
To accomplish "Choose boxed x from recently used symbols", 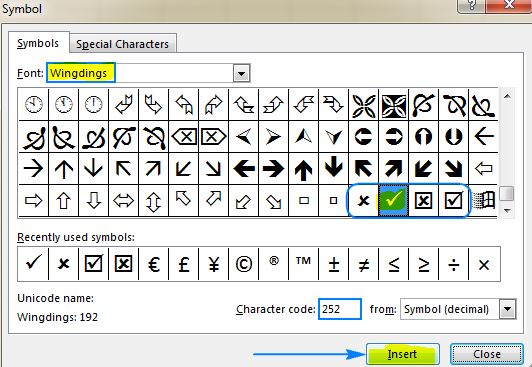I will (124, 264).
